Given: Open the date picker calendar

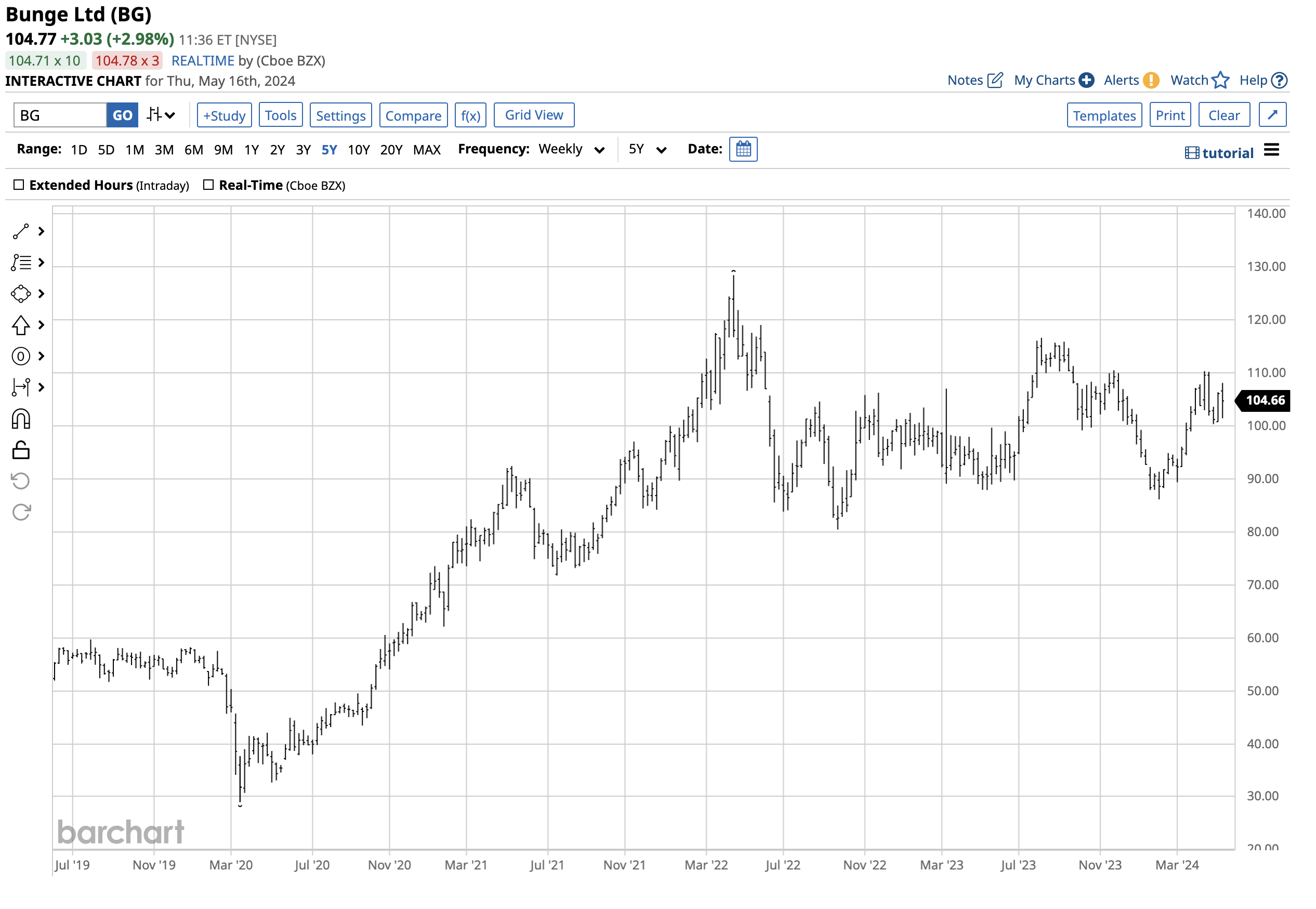Looking at the screenshot, I should tap(743, 149).
